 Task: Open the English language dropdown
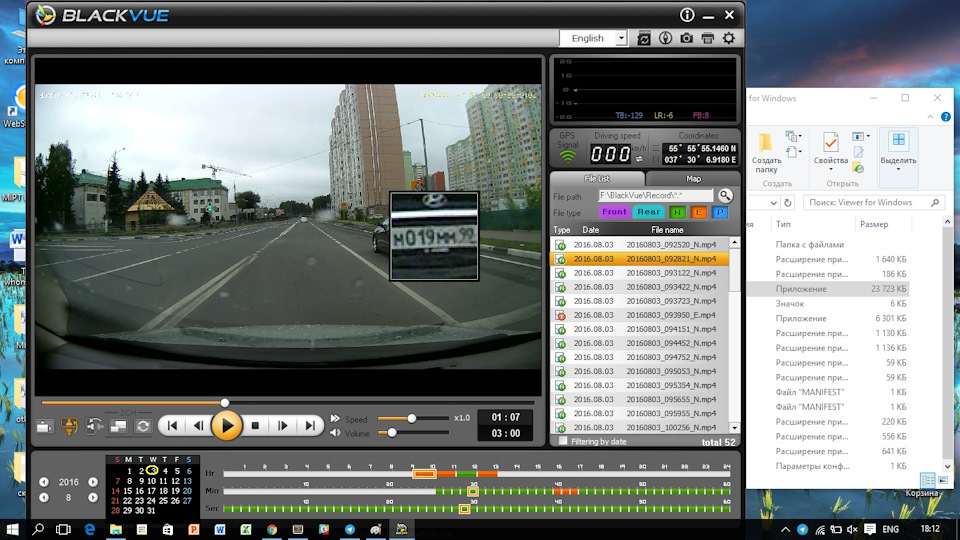click(x=621, y=38)
